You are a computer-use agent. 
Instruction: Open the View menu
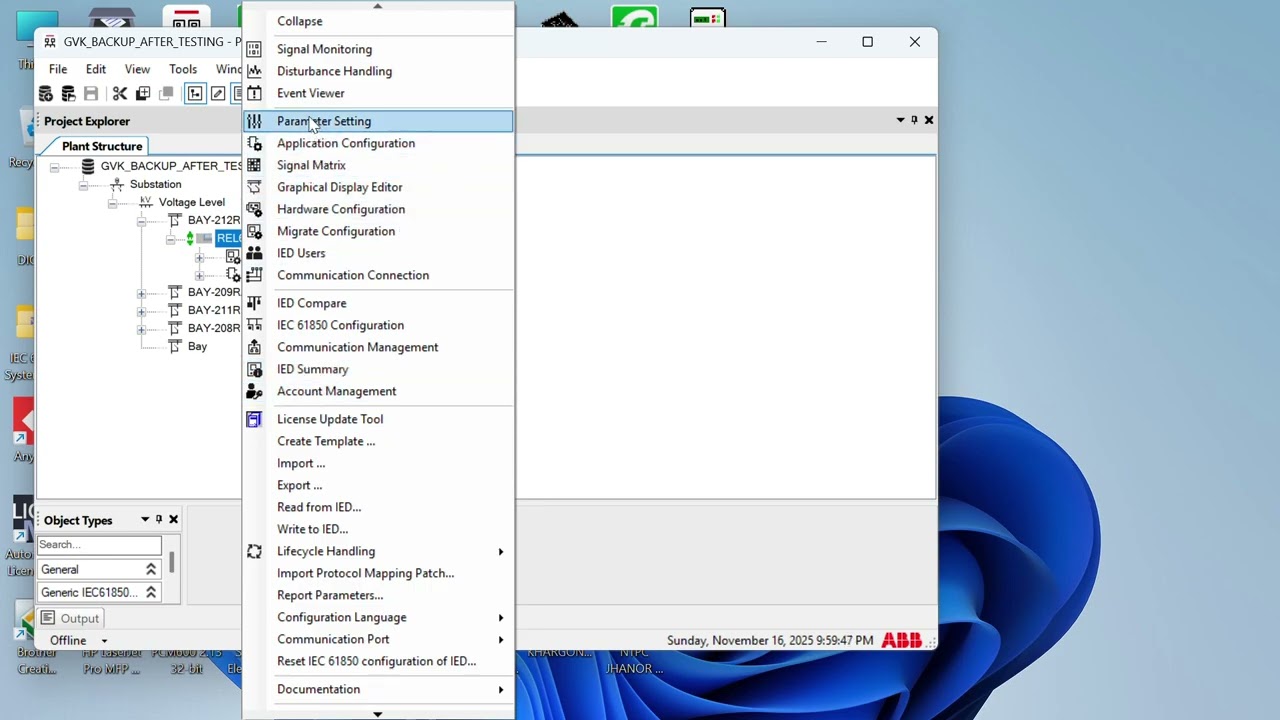pyautogui.click(x=137, y=69)
